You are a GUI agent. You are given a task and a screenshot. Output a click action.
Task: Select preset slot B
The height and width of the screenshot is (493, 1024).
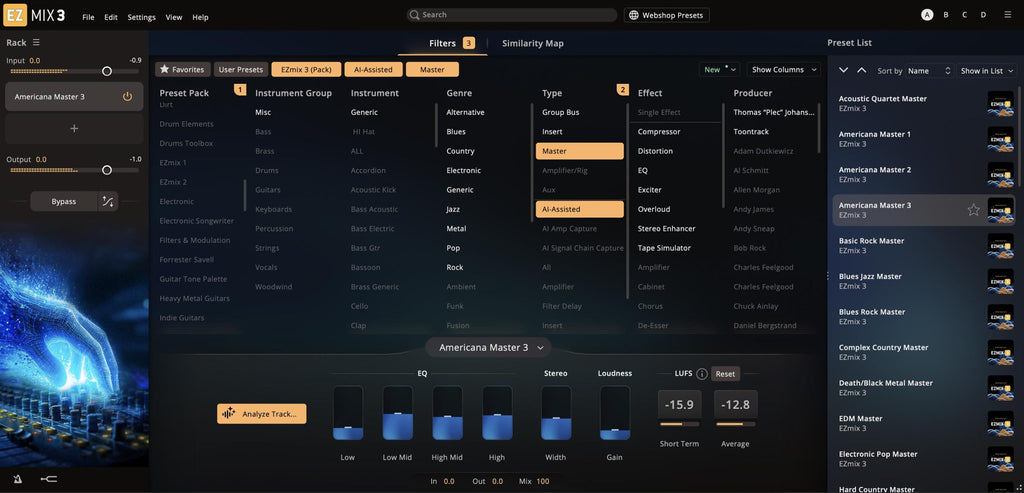[946, 14]
